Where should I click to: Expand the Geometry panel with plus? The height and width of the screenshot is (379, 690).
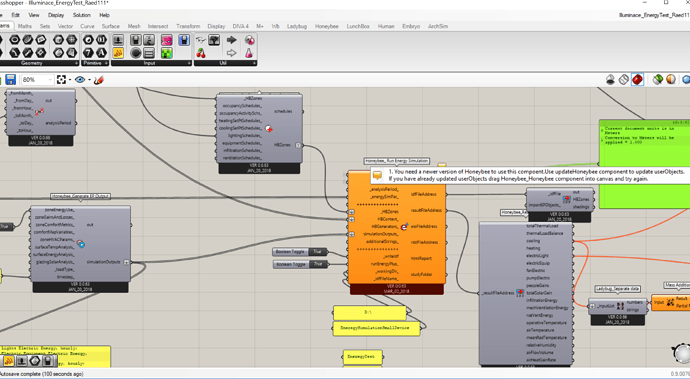76,63
